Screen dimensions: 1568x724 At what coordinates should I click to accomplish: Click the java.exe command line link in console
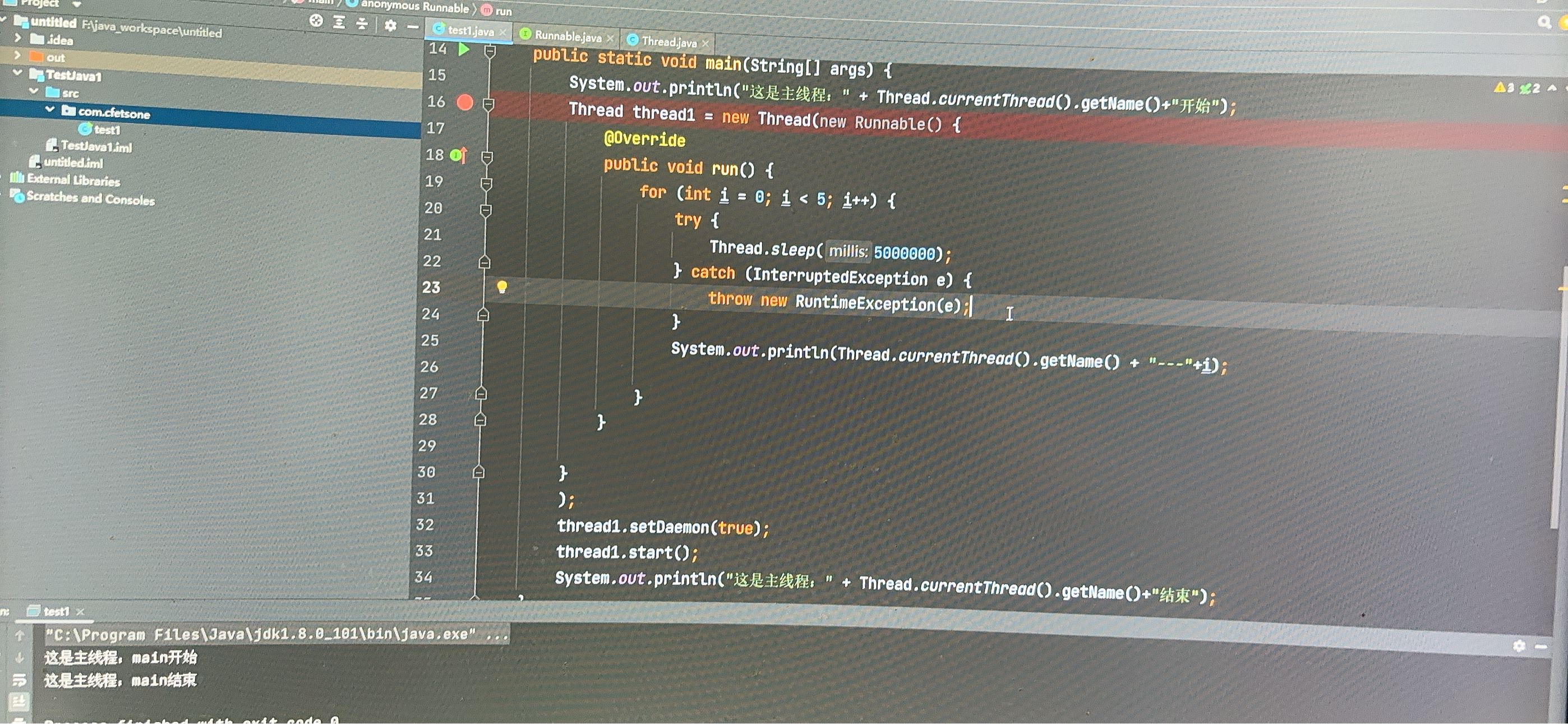coord(277,635)
